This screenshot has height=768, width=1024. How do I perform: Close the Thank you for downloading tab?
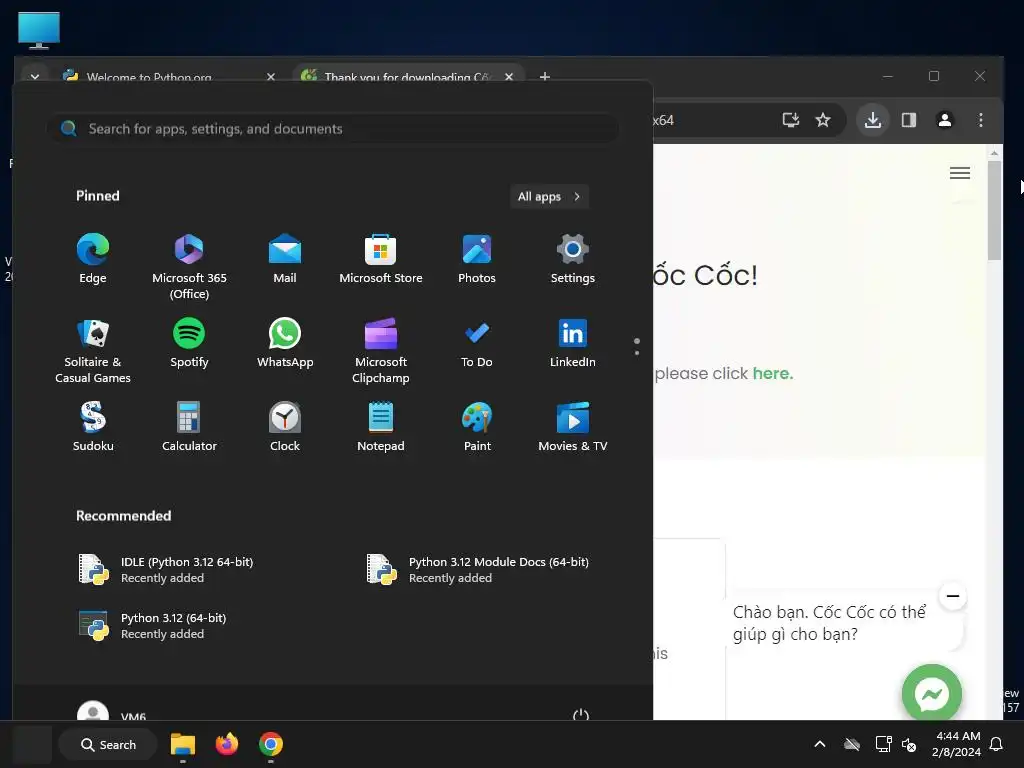click(509, 76)
